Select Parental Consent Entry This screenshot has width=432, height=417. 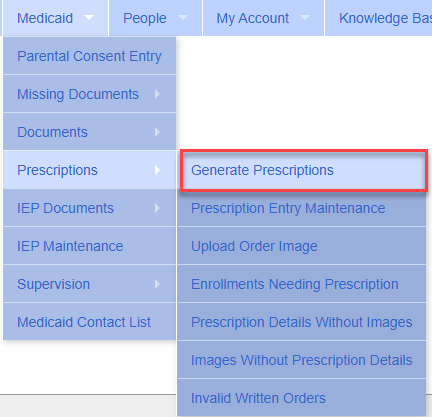click(x=89, y=56)
